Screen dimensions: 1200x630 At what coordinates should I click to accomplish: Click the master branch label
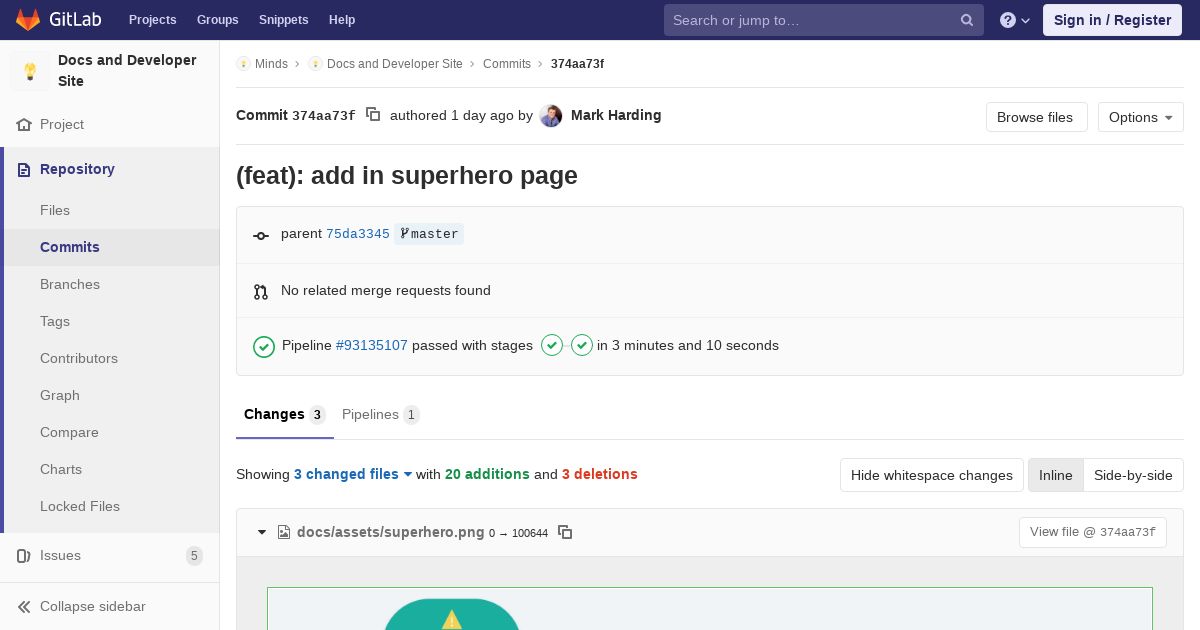pyautogui.click(x=429, y=234)
